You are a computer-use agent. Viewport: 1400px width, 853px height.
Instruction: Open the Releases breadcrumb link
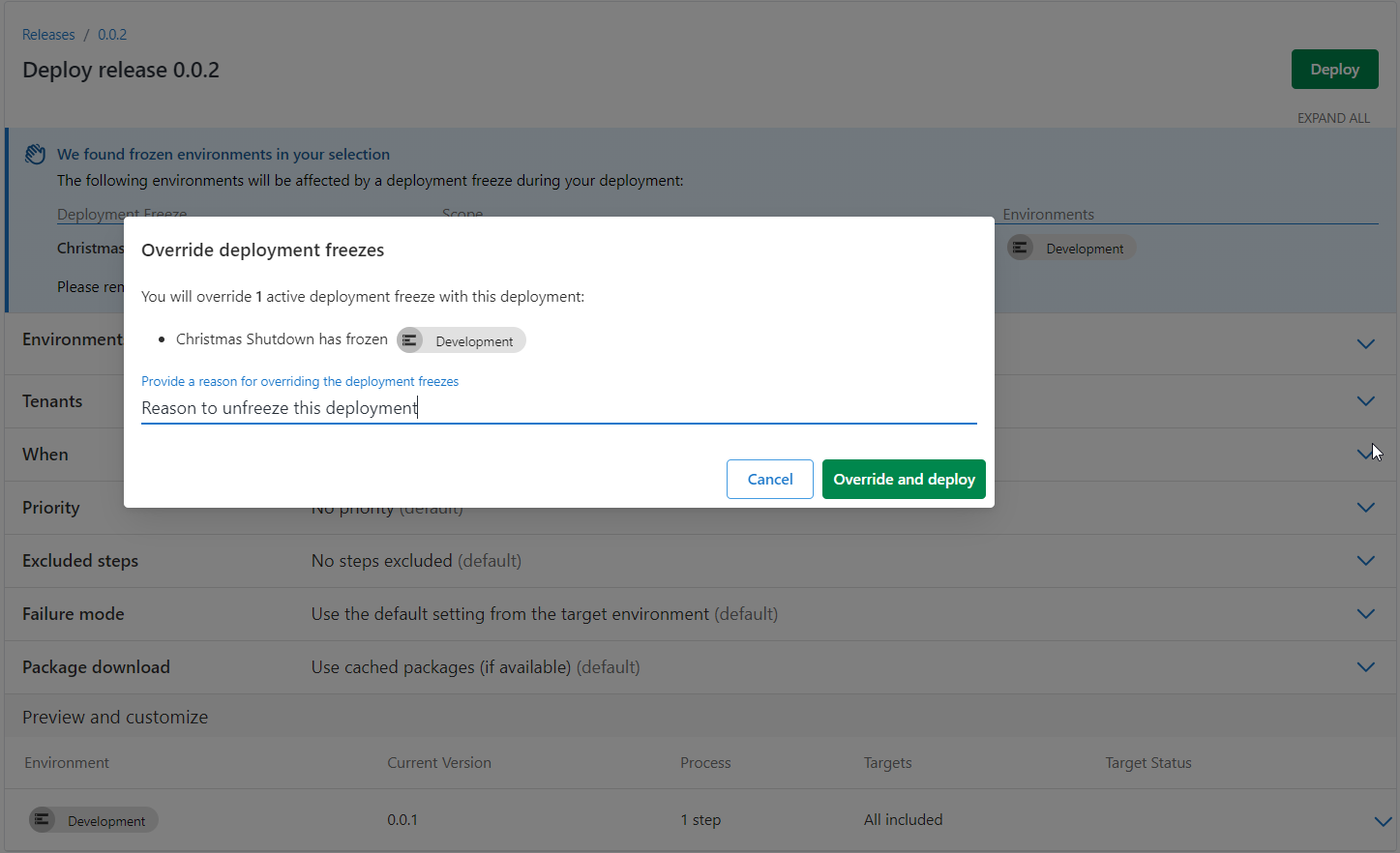tap(48, 34)
